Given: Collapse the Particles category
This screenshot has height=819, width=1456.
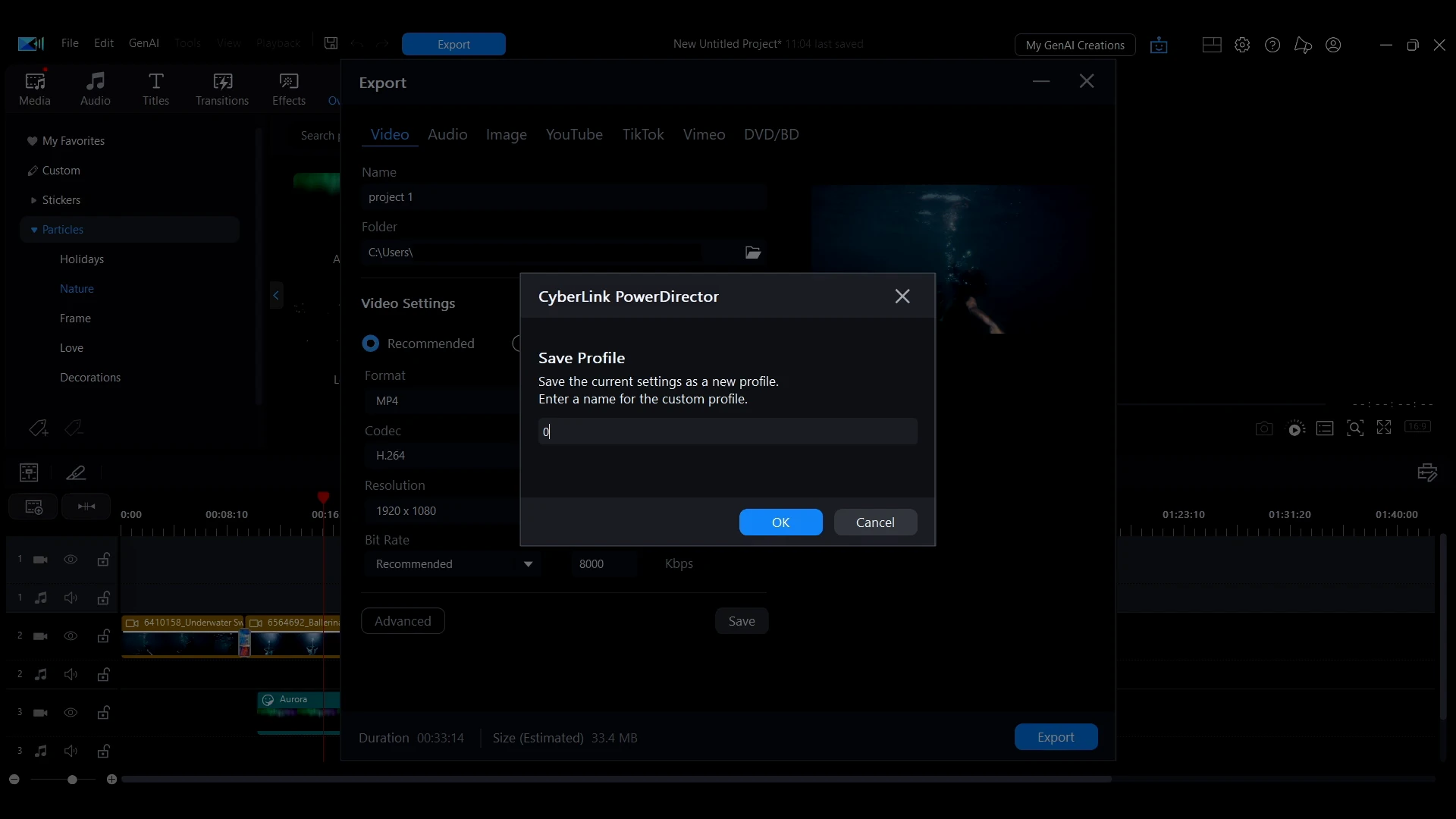Looking at the screenshot, I should [x=34, y=230].
